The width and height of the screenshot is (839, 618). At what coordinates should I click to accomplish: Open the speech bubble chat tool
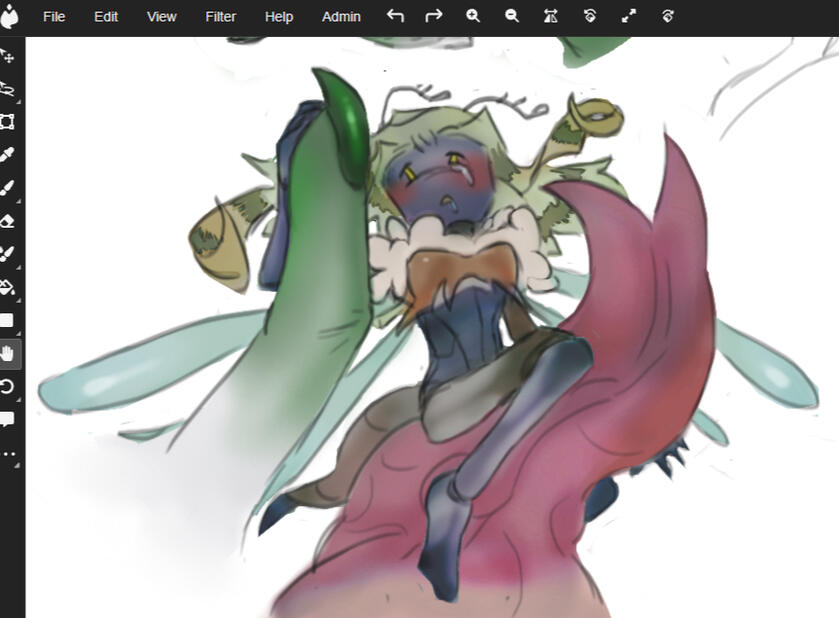coord(7,419)
